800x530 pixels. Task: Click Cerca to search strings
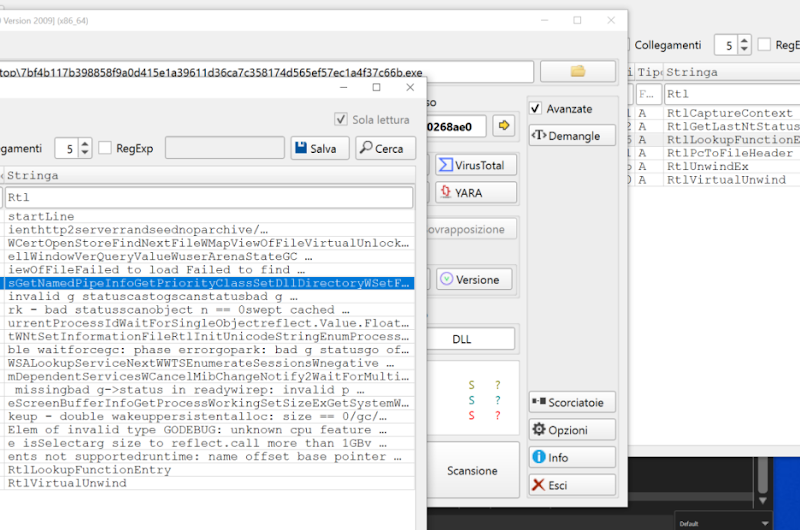385,148
